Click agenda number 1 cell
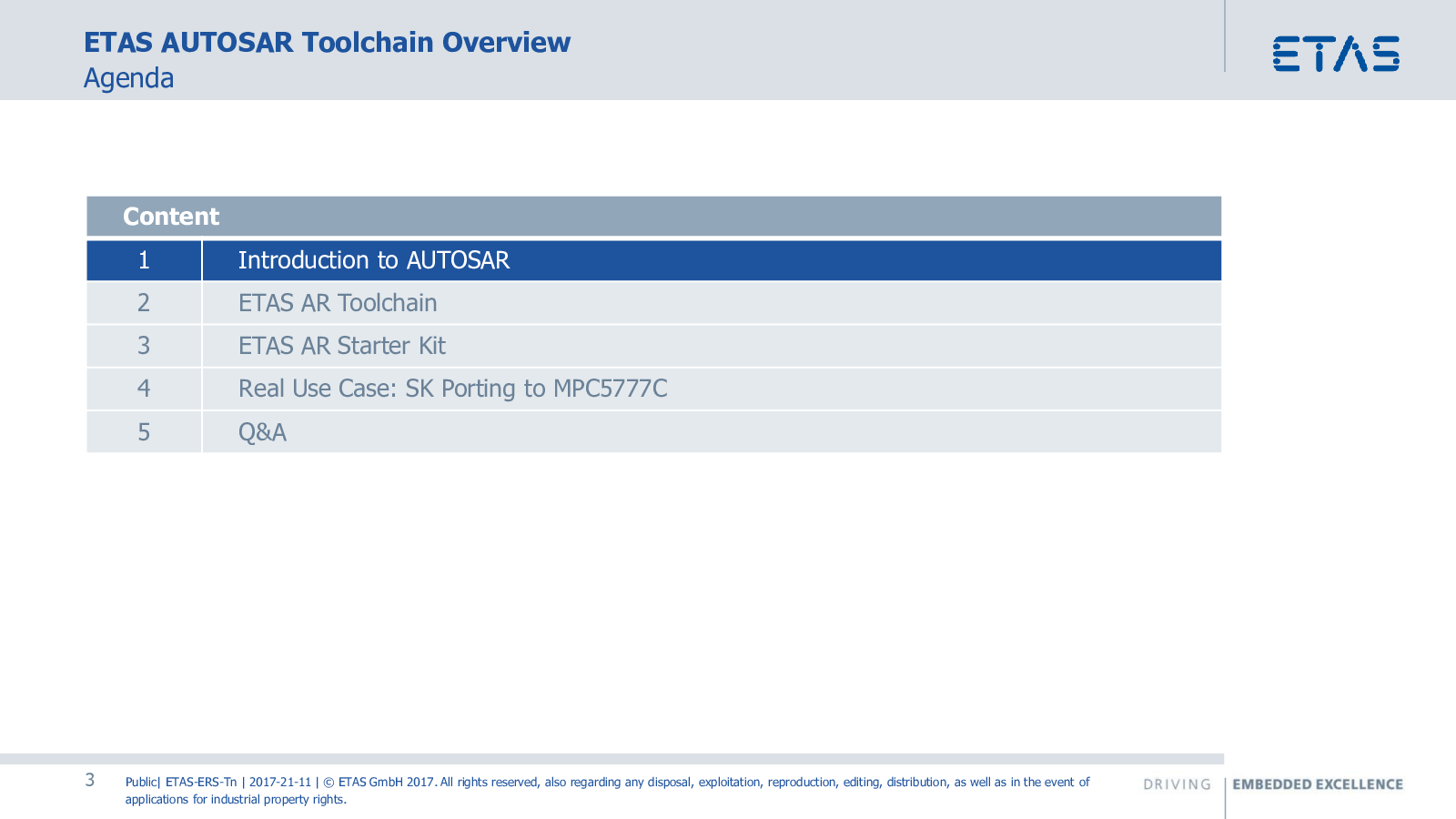1456x819 pixels. 144,260
